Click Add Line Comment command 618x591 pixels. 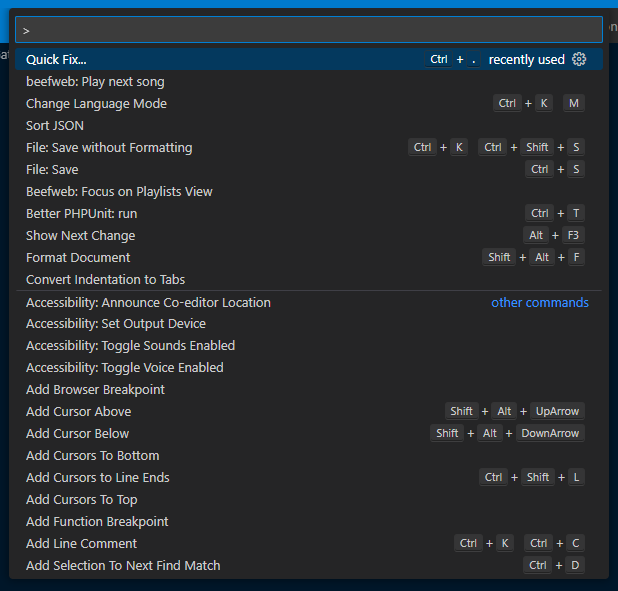pos(81,544)
